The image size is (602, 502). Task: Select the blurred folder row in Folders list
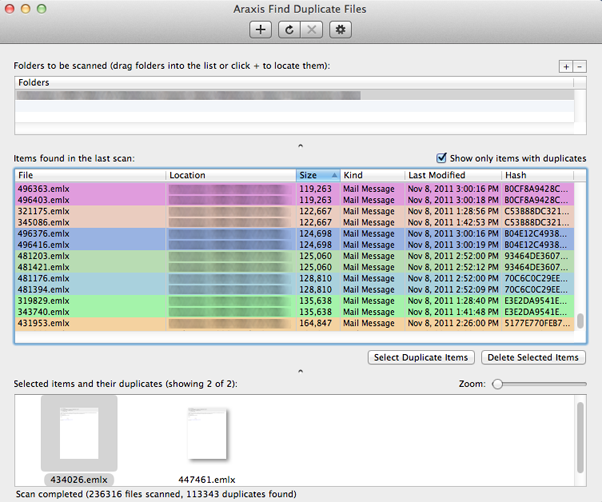click(294, 95)
